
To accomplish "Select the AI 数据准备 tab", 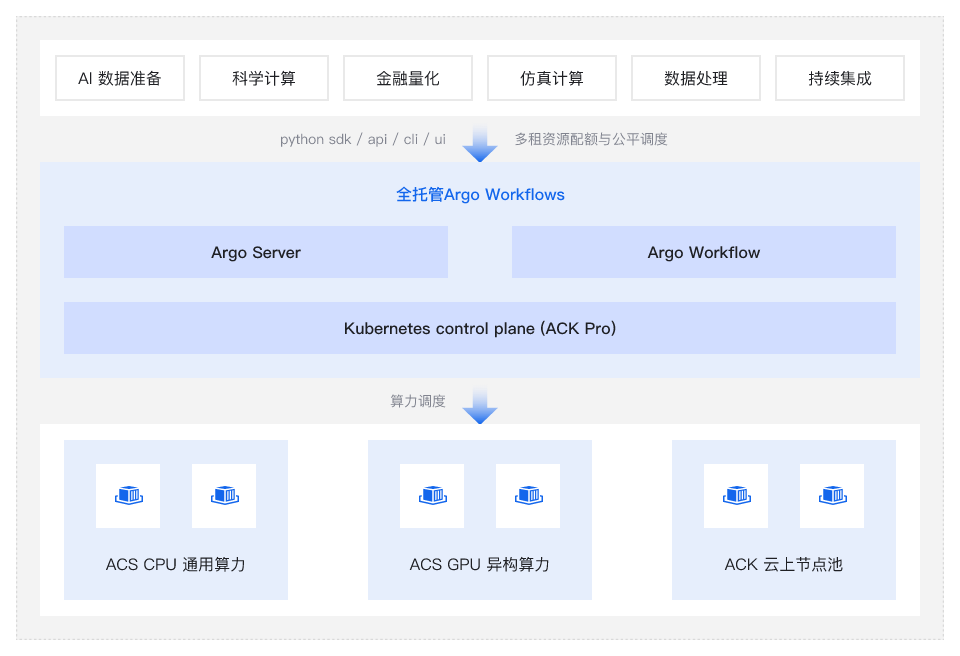I will pos(119,77).
